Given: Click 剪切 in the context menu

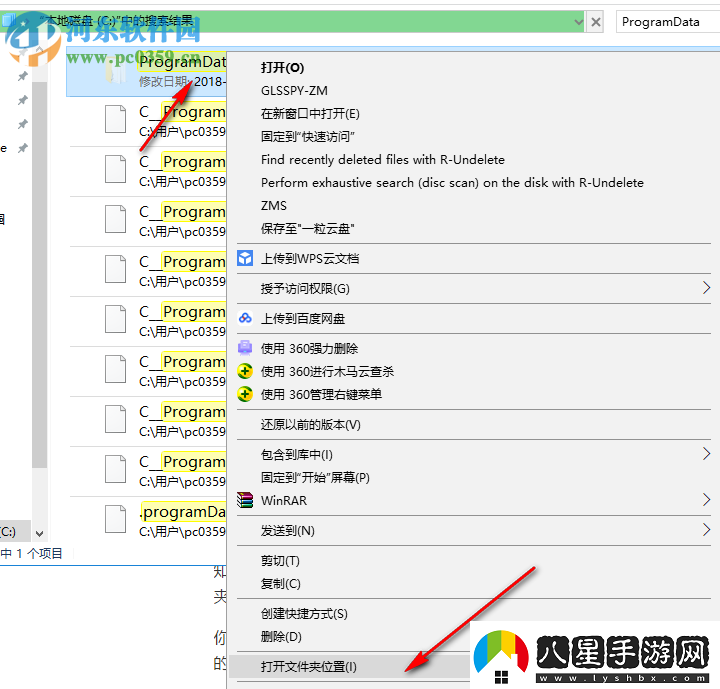Looking at the screenshot, I should 280,561.
